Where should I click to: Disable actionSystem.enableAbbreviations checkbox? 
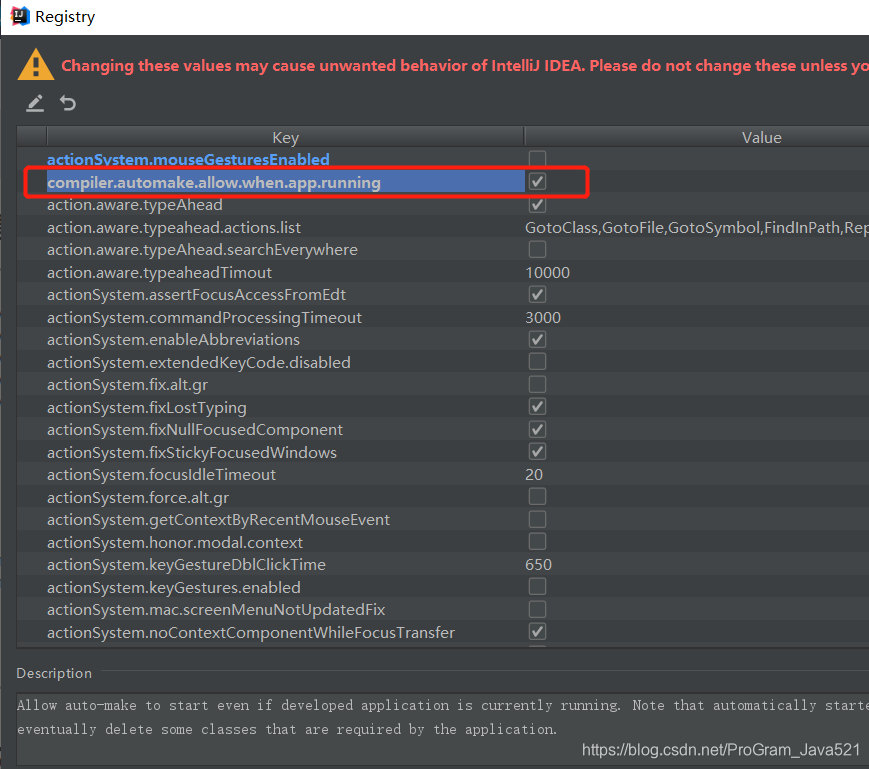(537, 339)
